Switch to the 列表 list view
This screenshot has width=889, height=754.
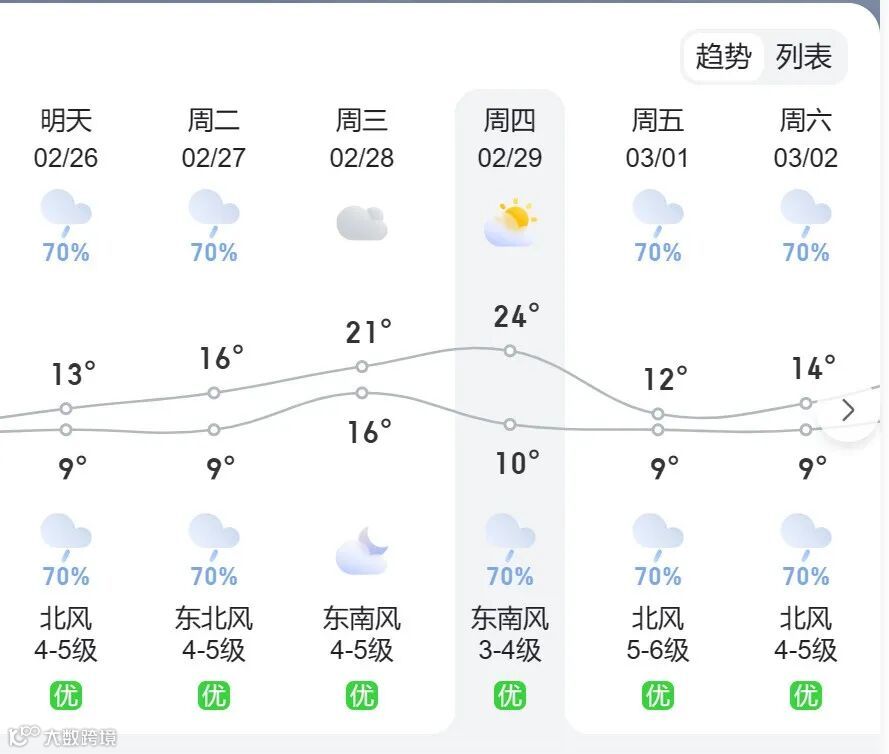point(804,56)
